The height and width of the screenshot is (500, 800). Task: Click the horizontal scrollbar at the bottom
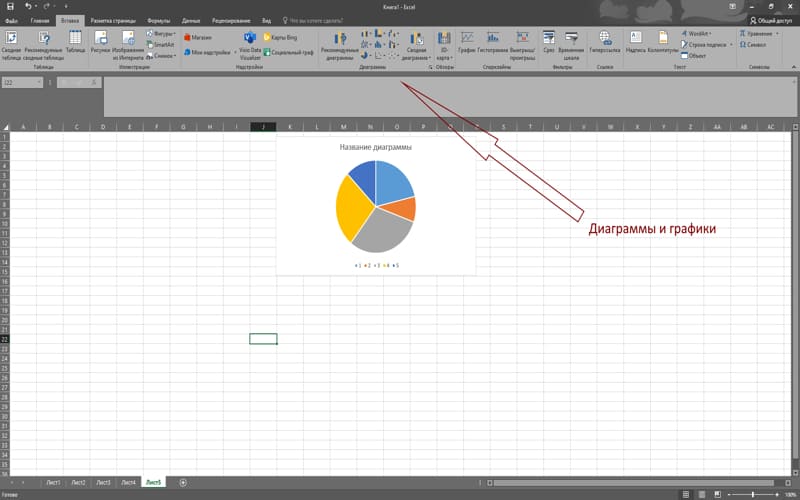tap(633, 483)
